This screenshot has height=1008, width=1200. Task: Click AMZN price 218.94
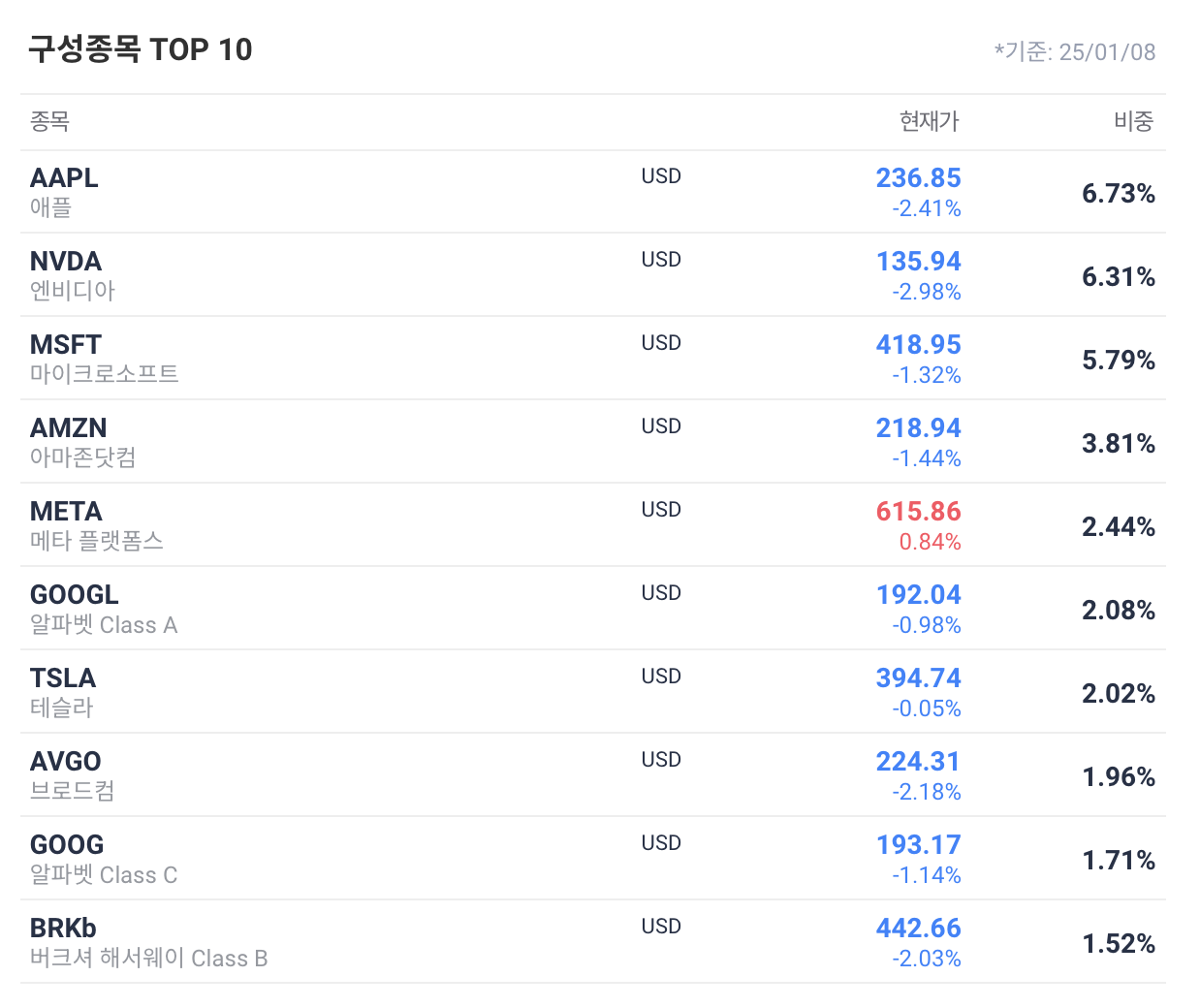click(918, 427)
